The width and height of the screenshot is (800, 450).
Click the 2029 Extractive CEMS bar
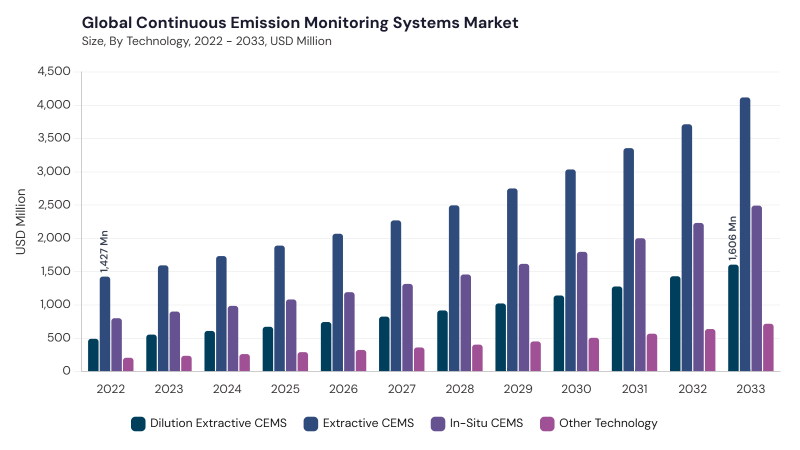click(x=512, y=280)
